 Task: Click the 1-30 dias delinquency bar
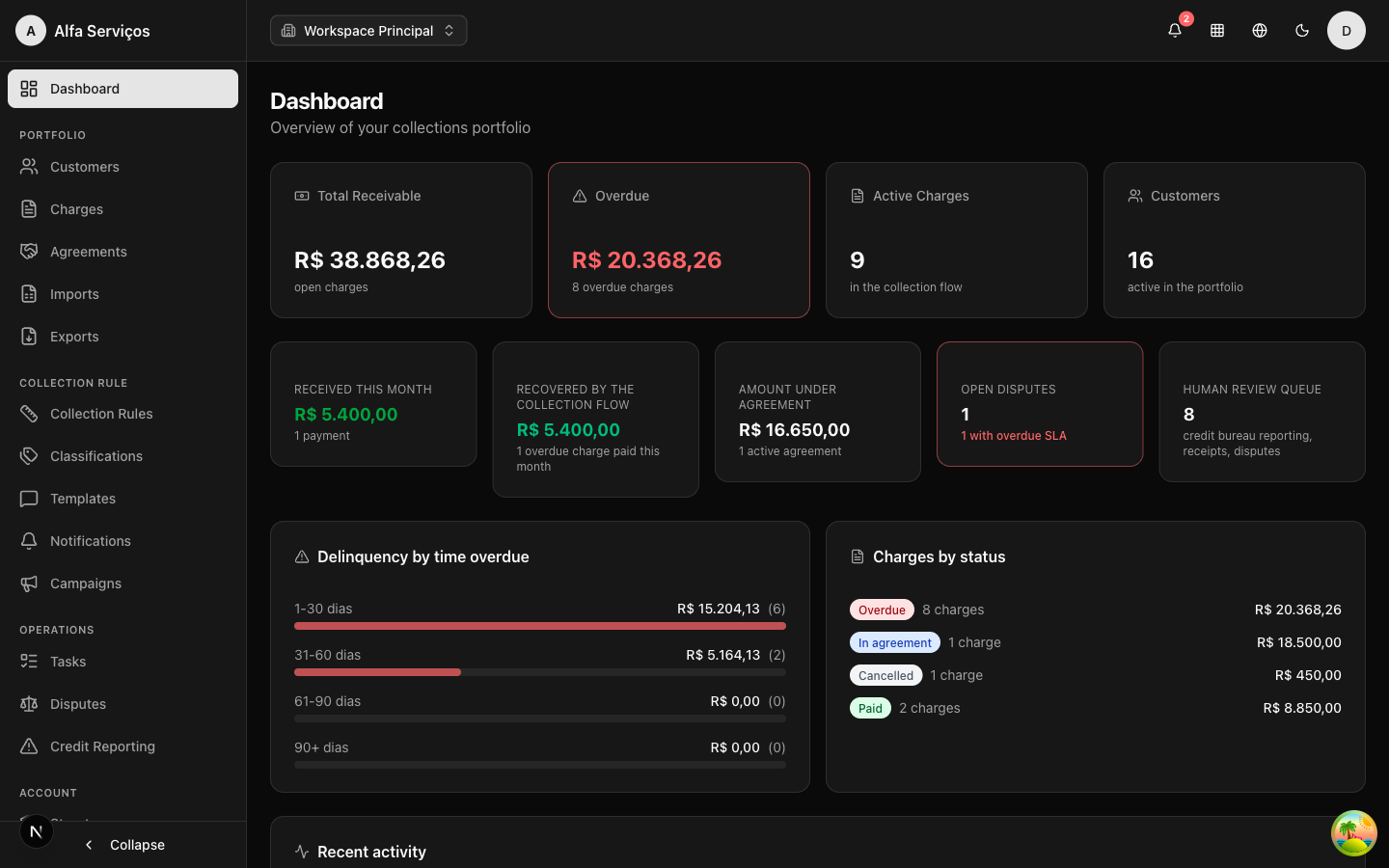pos(540,626)
